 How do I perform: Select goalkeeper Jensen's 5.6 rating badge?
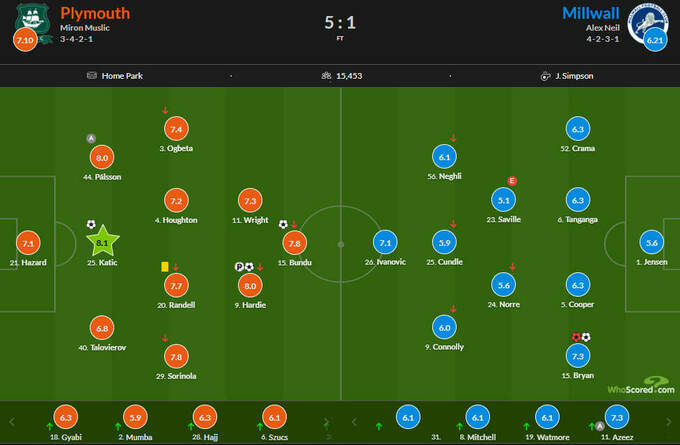click(x=653, y=241)
